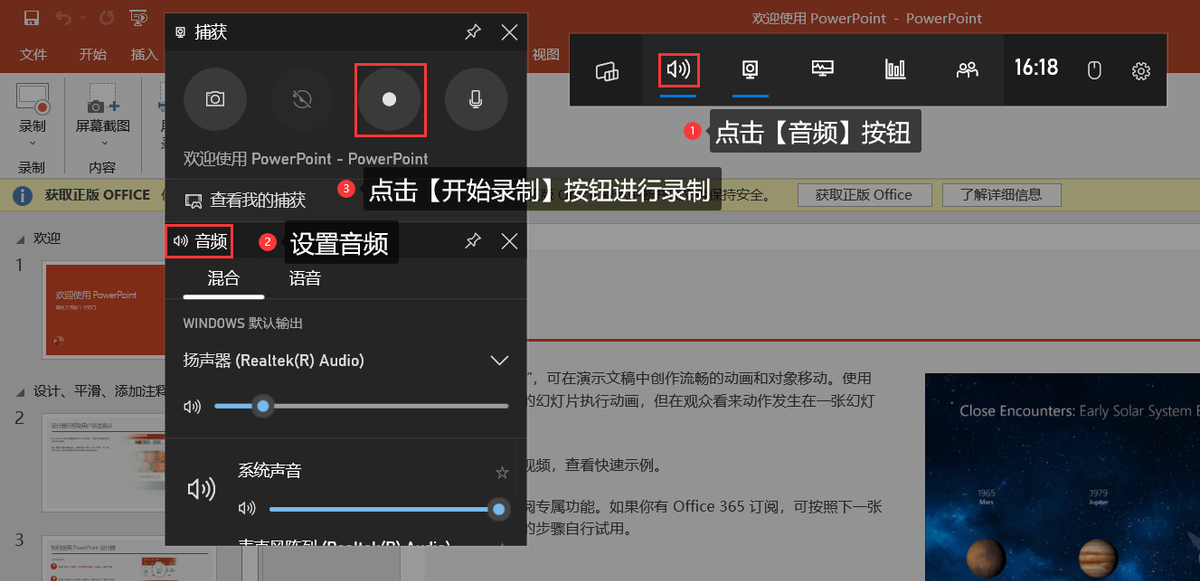Favorite 系统声音 with the star icon
The height and width of the screenshot is (581, 1200).
(502, 472)
